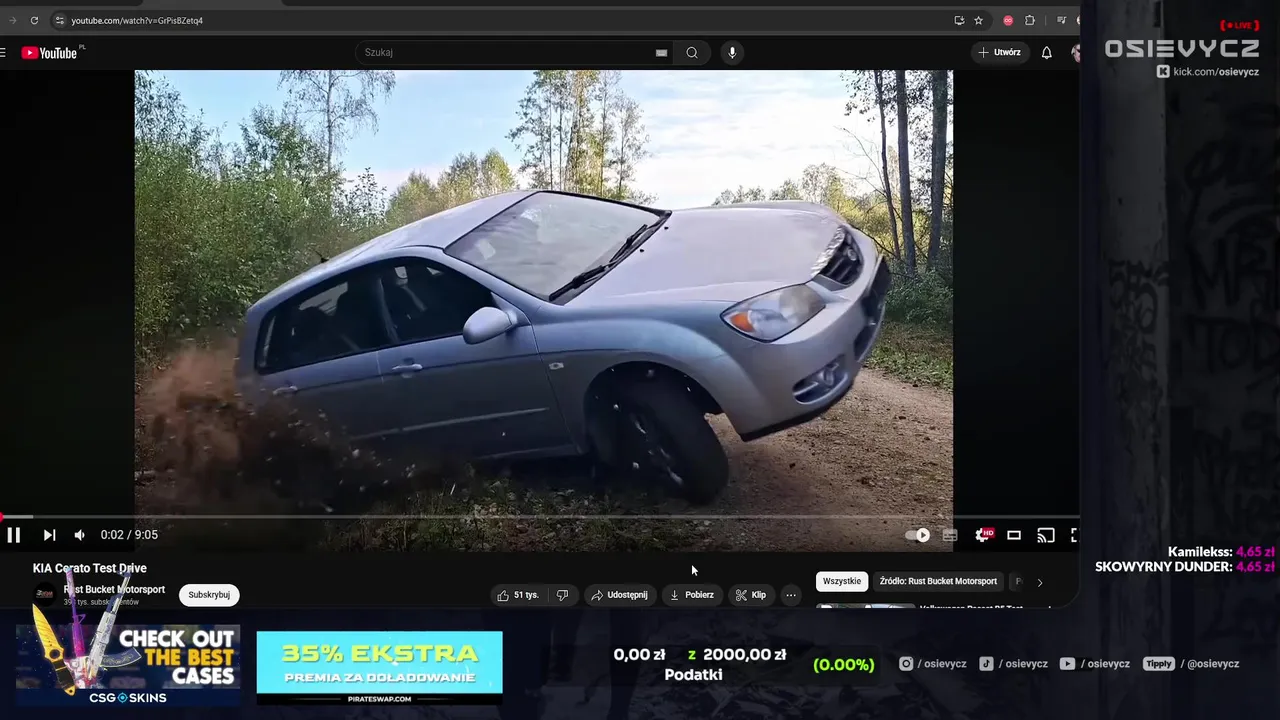Click the Tipply @osievycz handle

coord(1191,664)
